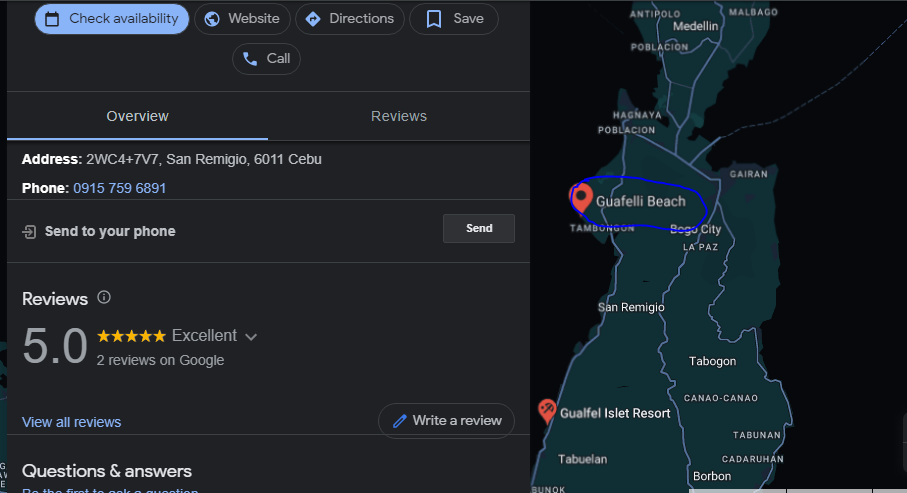Click the San Remigio label on map

630,307
